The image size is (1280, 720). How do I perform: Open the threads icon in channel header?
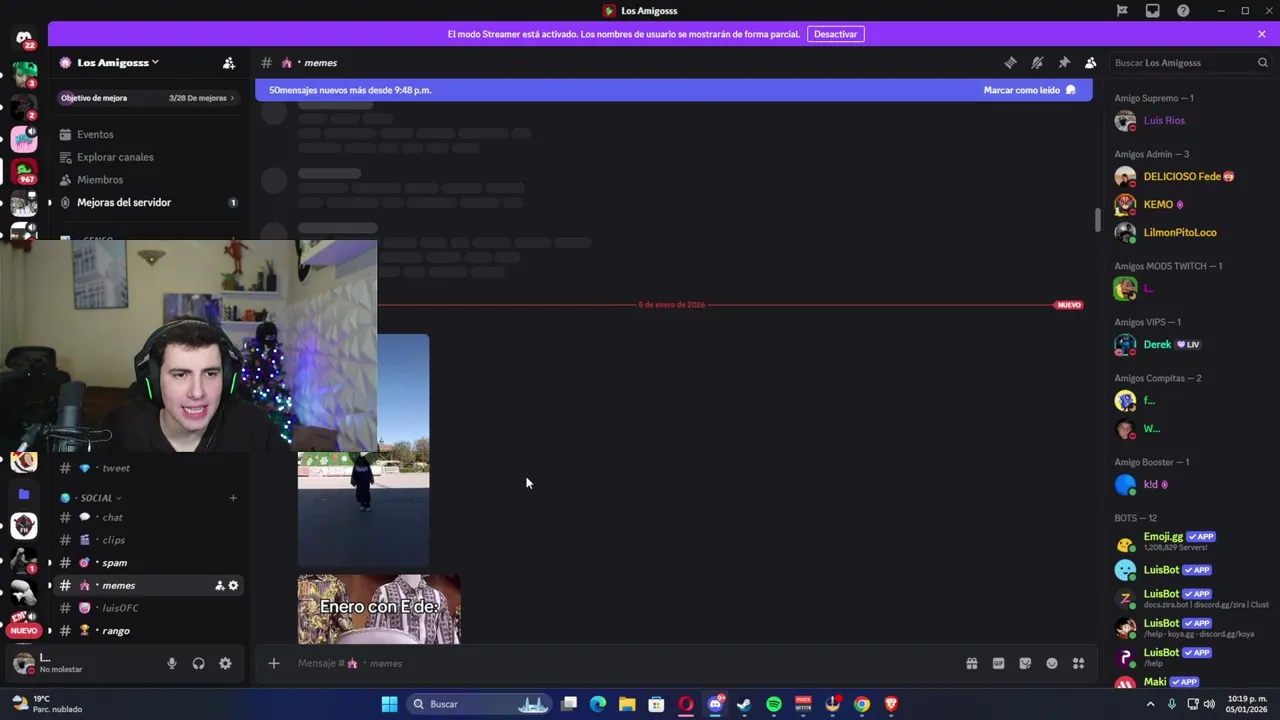click(1010, 62)
